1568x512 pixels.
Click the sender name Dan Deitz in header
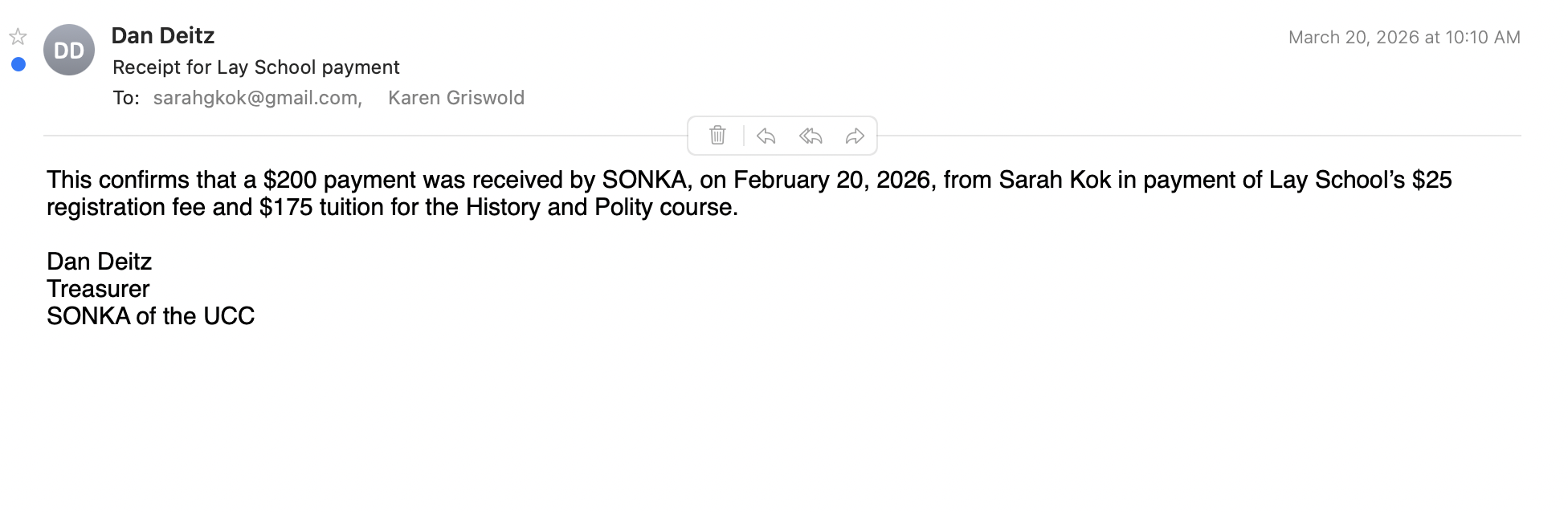163,35
